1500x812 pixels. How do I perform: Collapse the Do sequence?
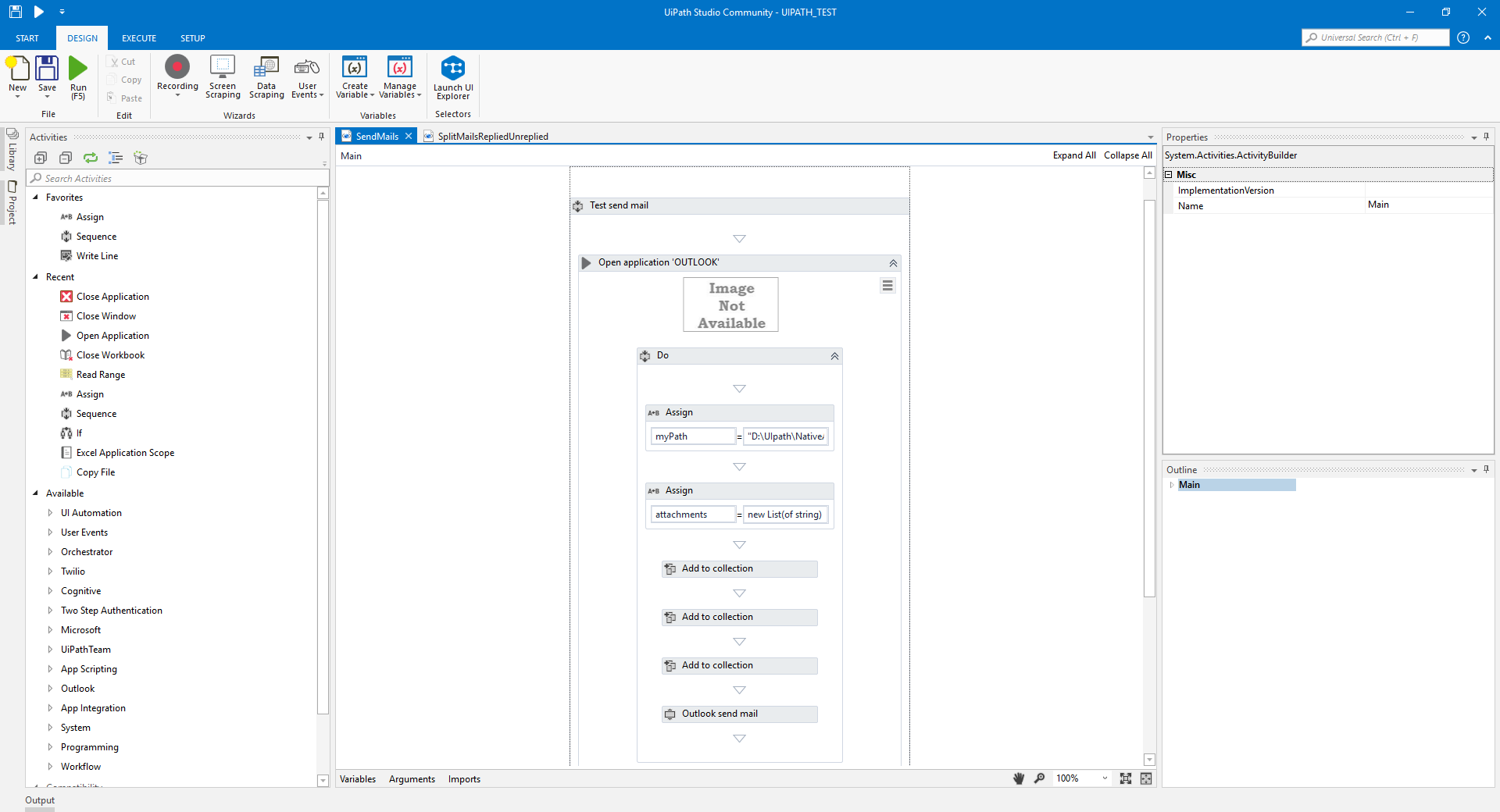pyautogui.click(x=834, y=356)
